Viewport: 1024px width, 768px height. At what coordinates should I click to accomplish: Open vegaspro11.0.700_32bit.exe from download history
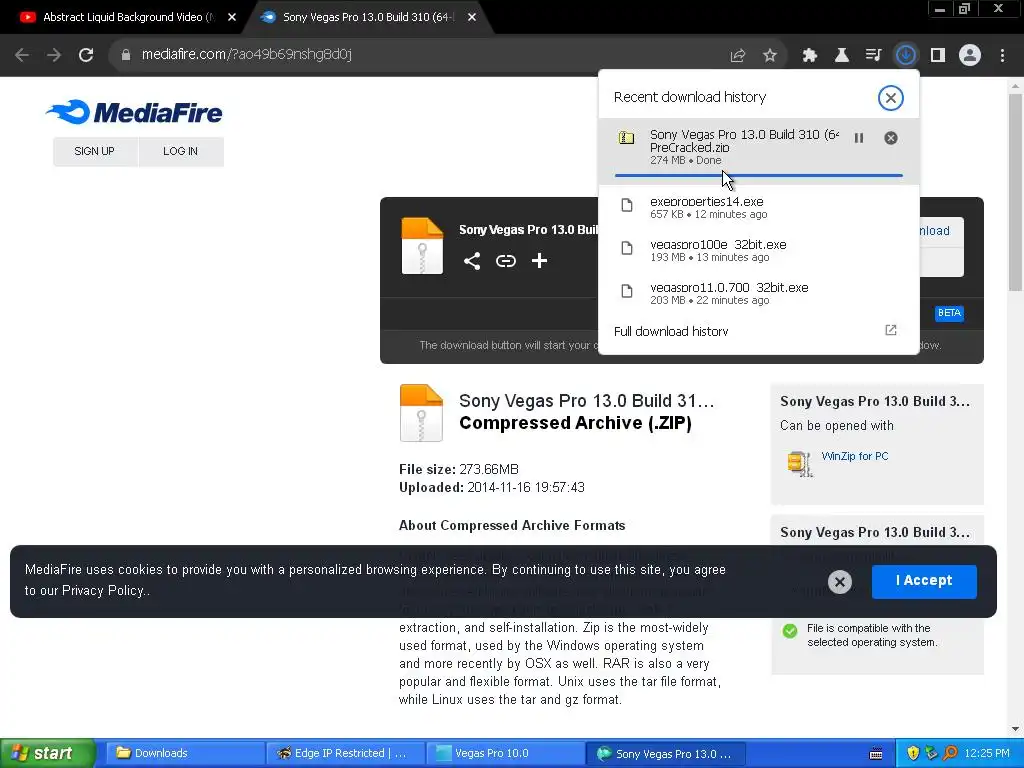(758, 293)
